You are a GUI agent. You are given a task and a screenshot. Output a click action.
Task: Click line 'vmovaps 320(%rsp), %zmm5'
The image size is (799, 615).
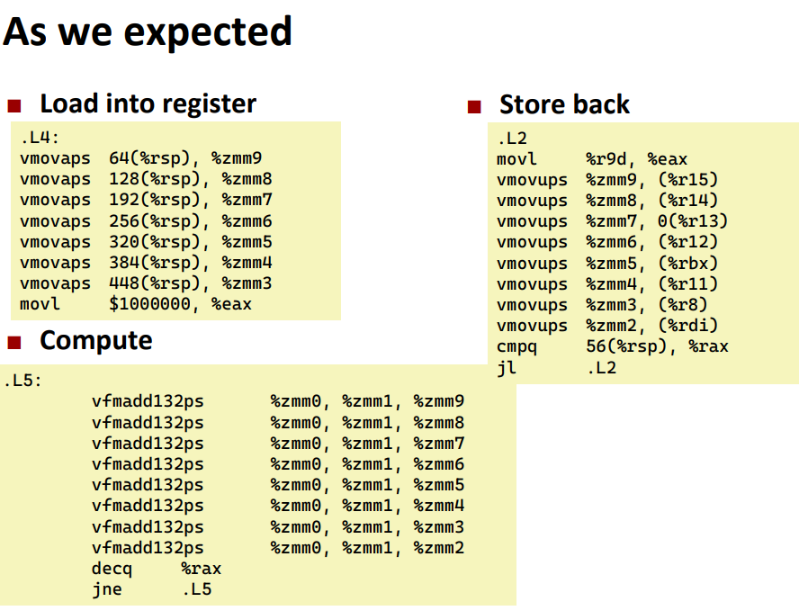pyautogui.click(x=146, y=242)
